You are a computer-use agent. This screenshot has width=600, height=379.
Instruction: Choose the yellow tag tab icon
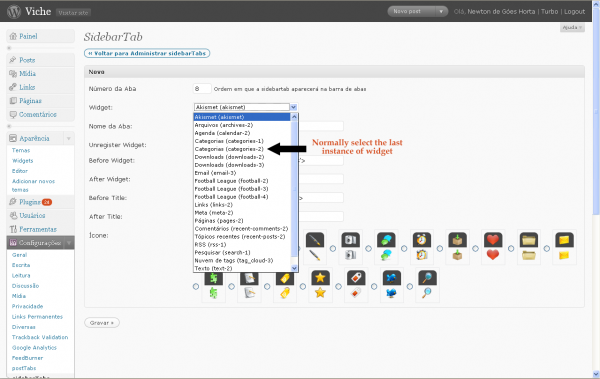285,286
